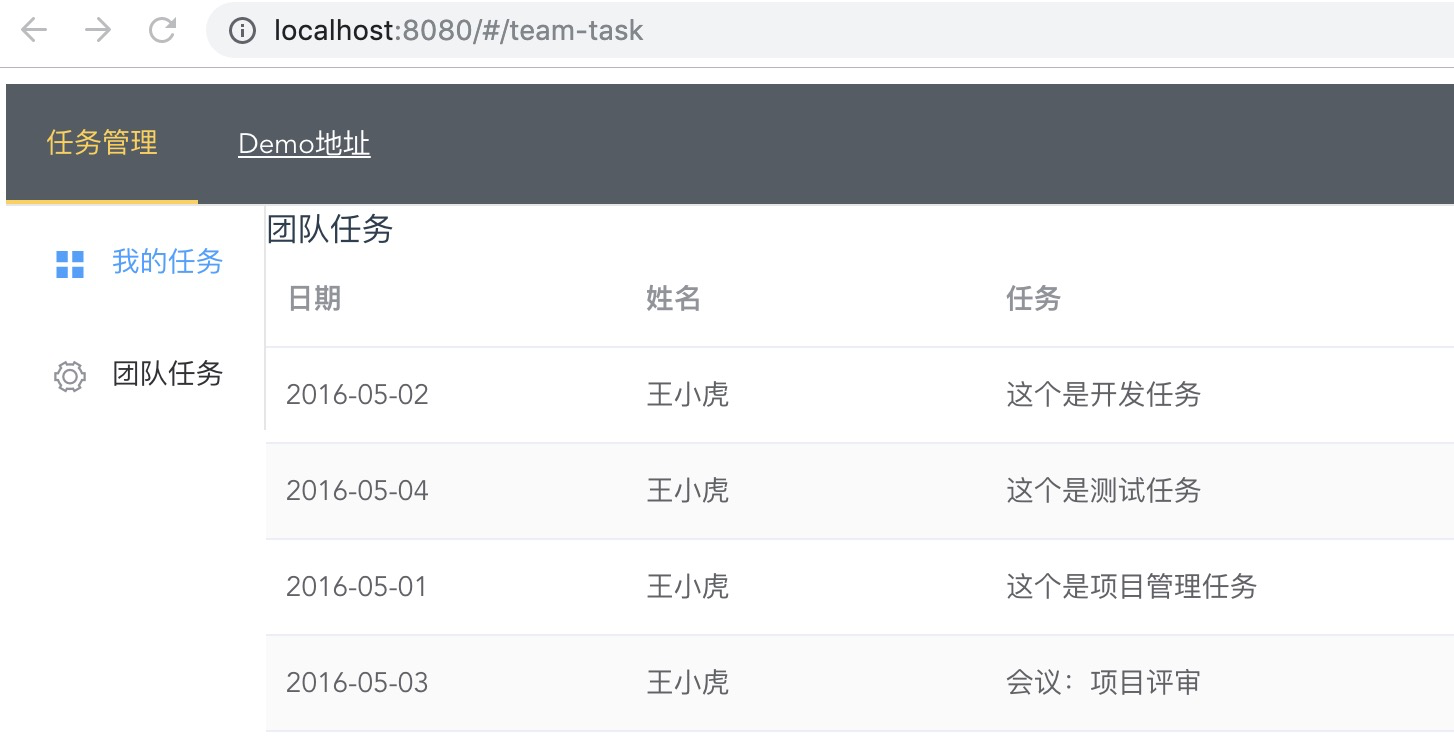Click the 2016-05-03 date cell
The image size is (1454, 744).
point(357,683)
